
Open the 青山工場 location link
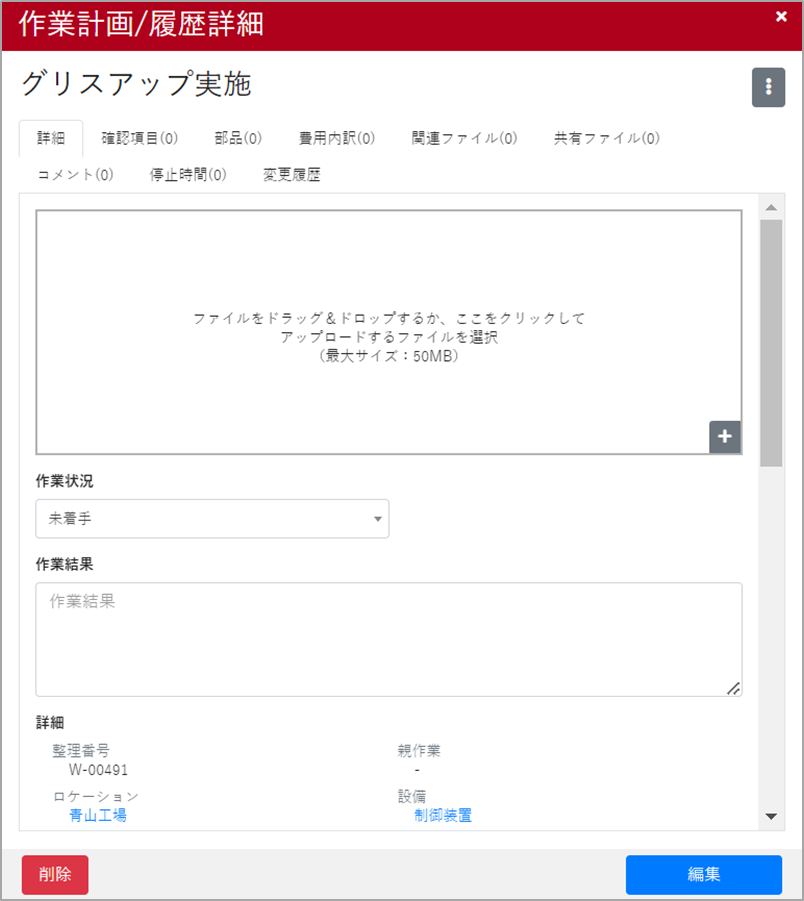[98, 815]
